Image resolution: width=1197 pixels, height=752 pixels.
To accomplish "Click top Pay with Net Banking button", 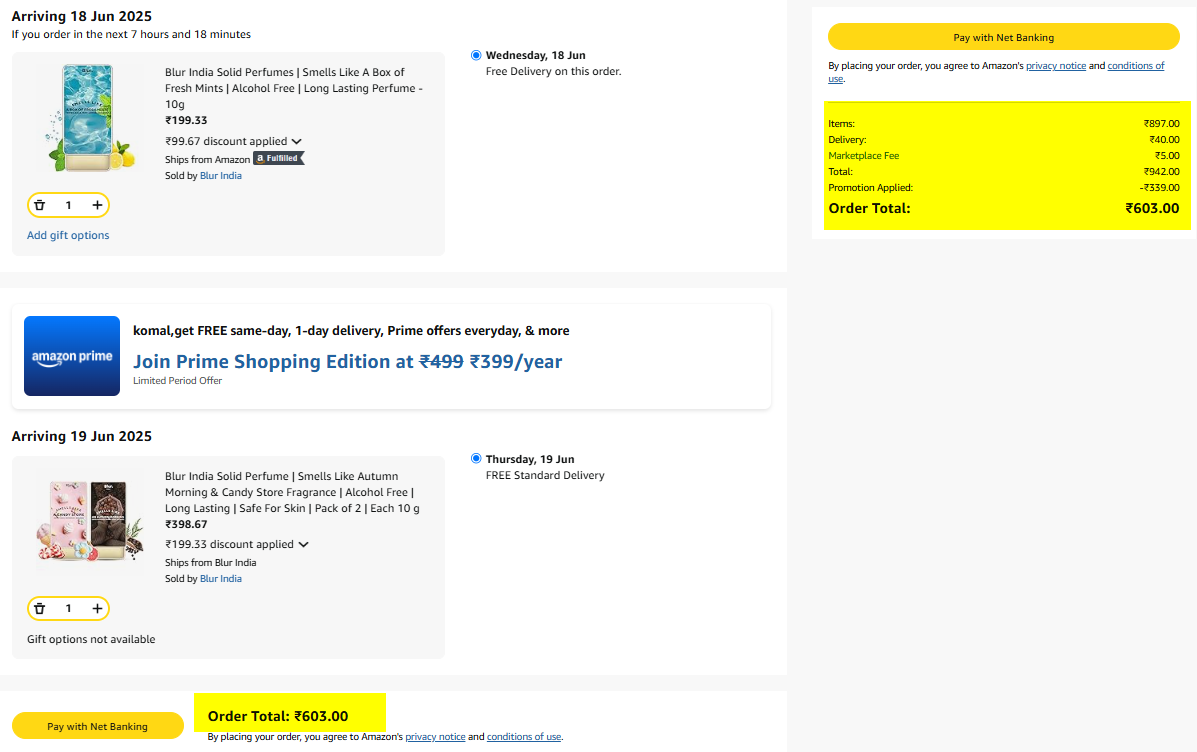I will coord(1003,37).
